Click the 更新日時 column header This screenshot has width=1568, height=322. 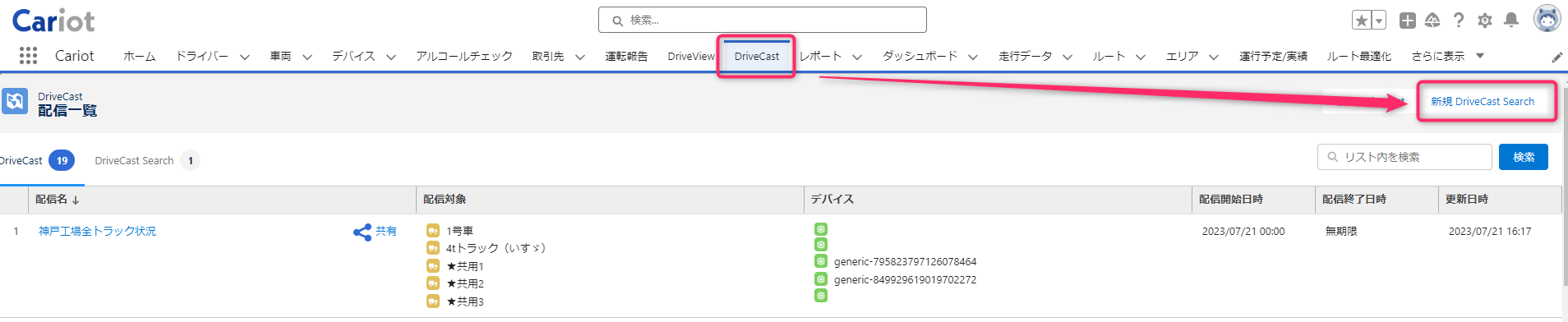coord(1467,199)
